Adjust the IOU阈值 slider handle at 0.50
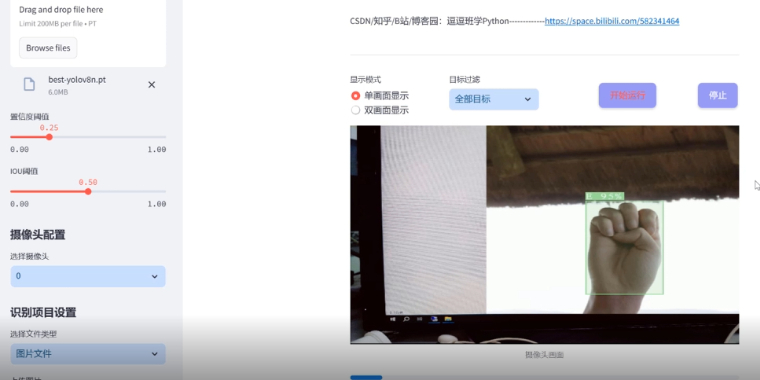Image resolution: width=760 pixels, height=380 pixels. pyautogui.click(x=88, y=191)
